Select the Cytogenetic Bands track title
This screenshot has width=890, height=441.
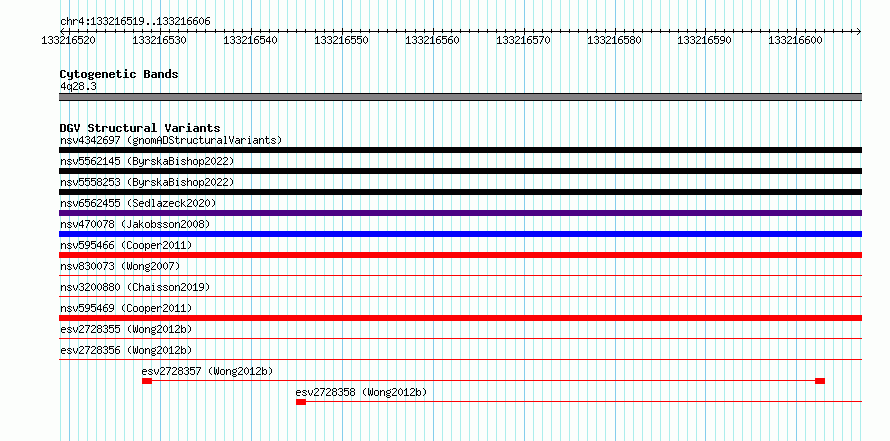point(119,74)
